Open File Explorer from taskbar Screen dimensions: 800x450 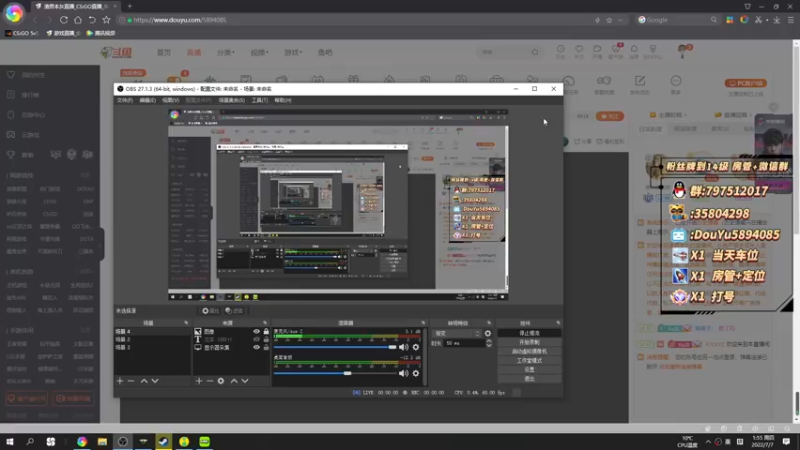(102, 441)
